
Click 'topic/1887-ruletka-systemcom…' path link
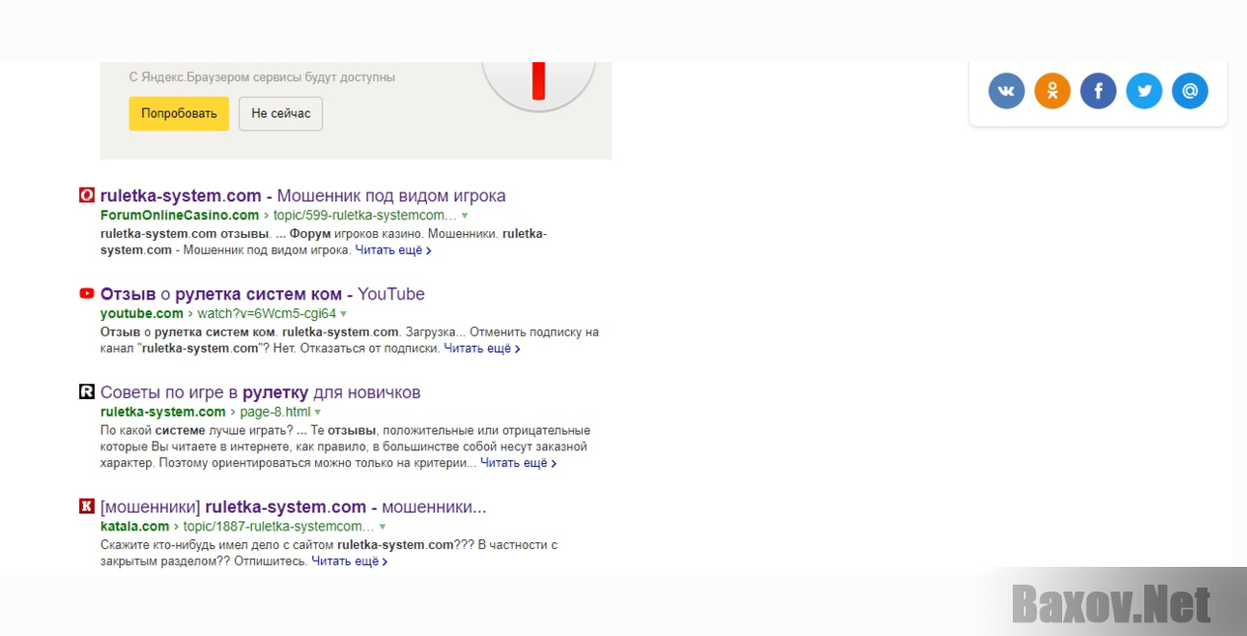pyautogui.click(x=279, y=526)
